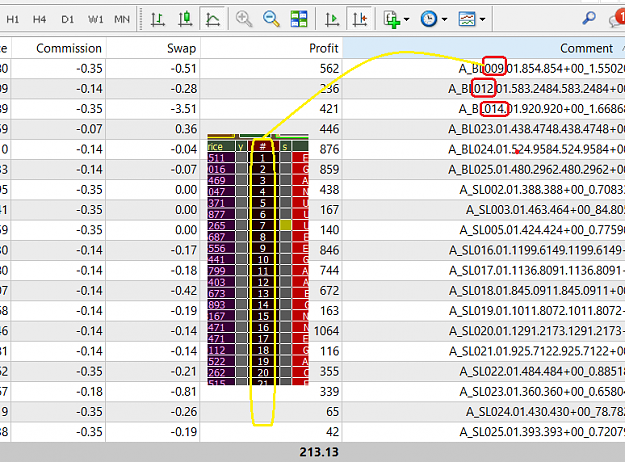Select commission -0.18 in the A_SL023 row
The height and width of the screenshot is (462, 625).
89,391
